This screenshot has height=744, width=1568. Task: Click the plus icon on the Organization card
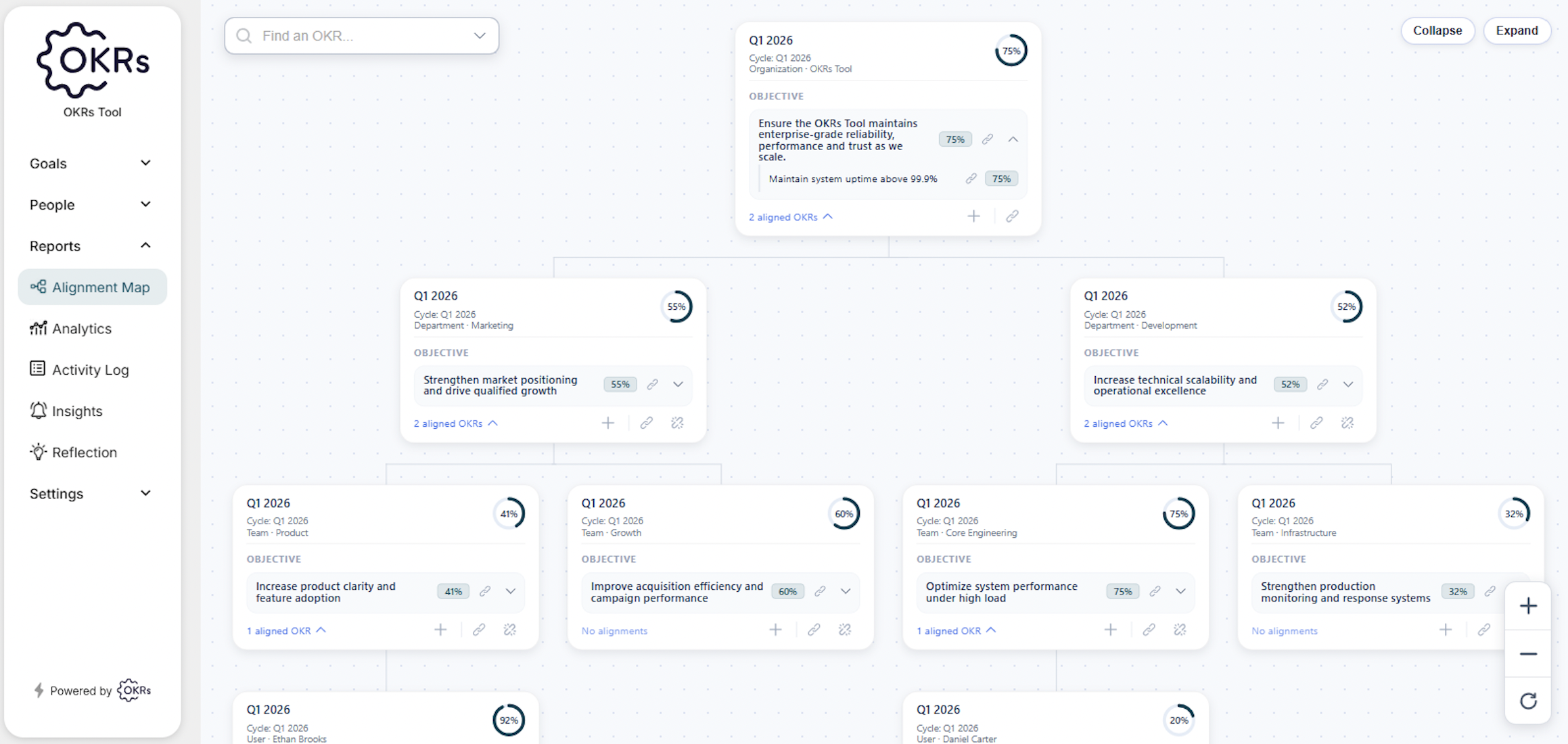[973, 216]
